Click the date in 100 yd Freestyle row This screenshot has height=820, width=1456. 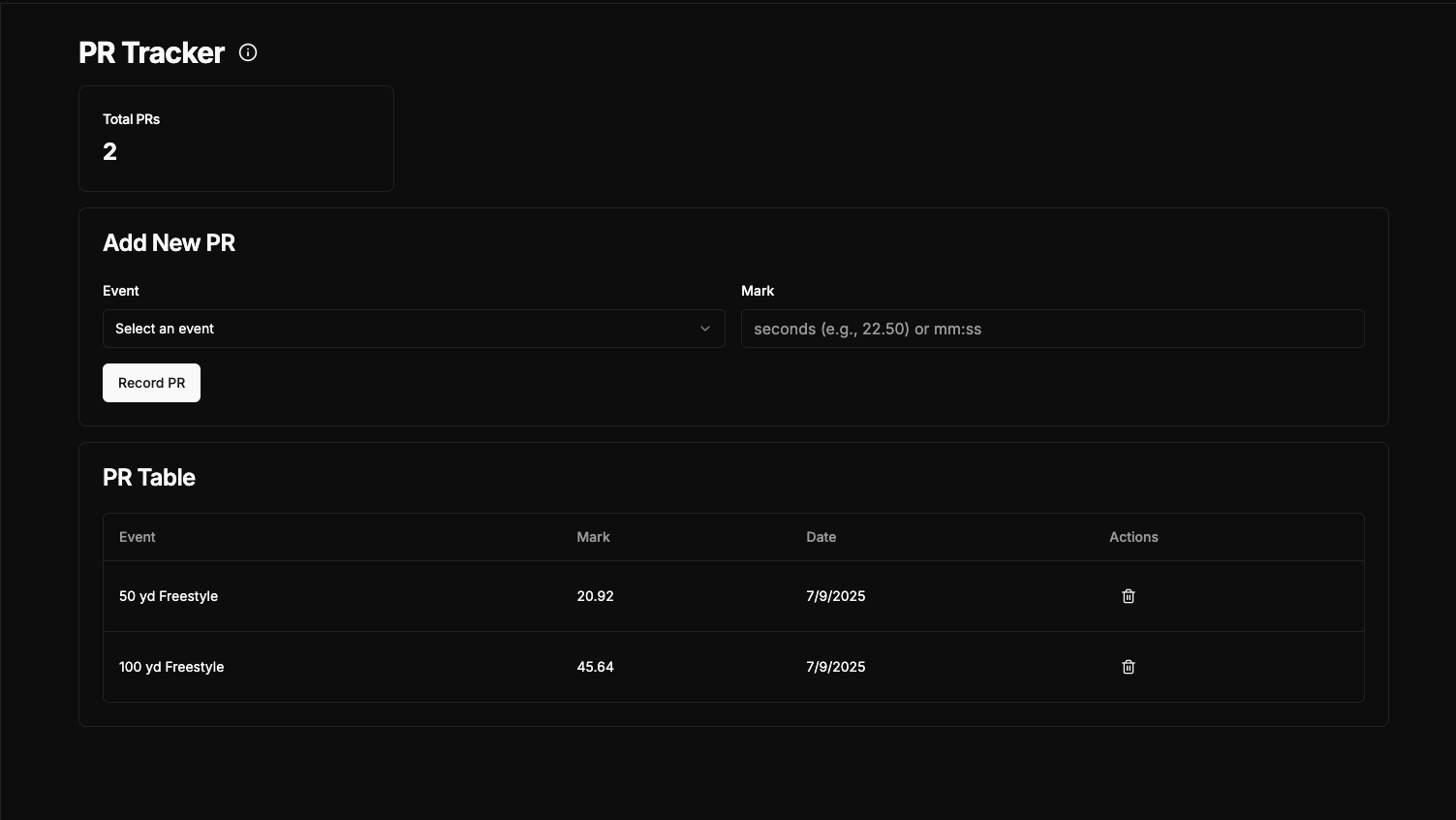pyautogui.click(x=835, y=667)
